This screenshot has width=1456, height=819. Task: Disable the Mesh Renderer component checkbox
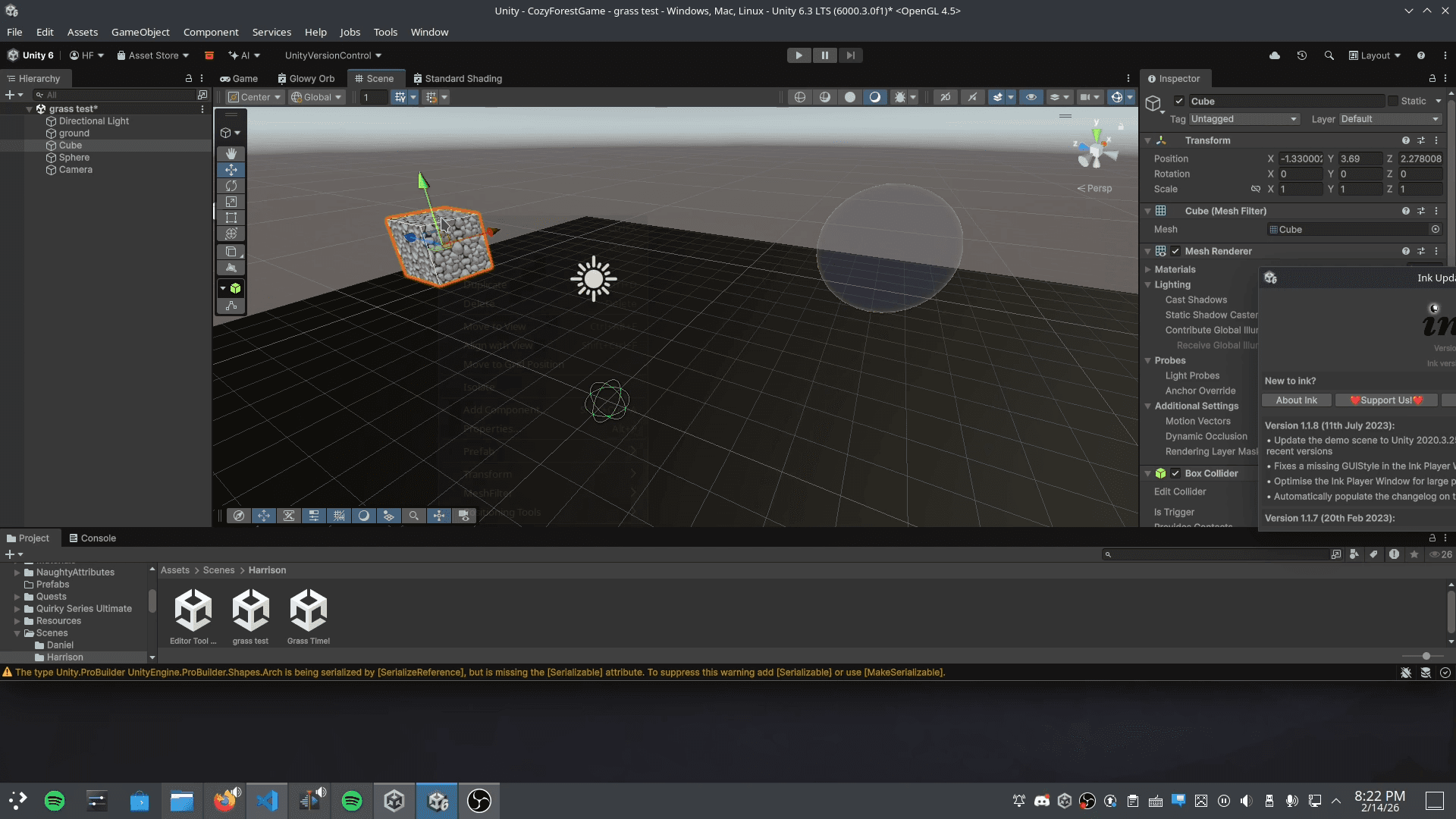[x=1176, y=251]
